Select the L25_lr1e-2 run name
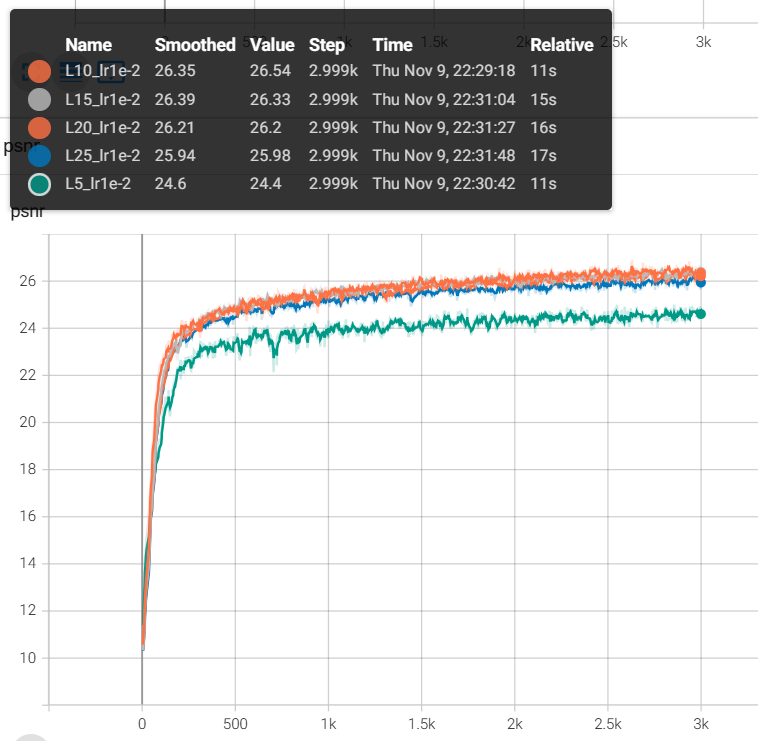This screenshot has height=741, width=758. pyautogui.click(x=102, y=155)
